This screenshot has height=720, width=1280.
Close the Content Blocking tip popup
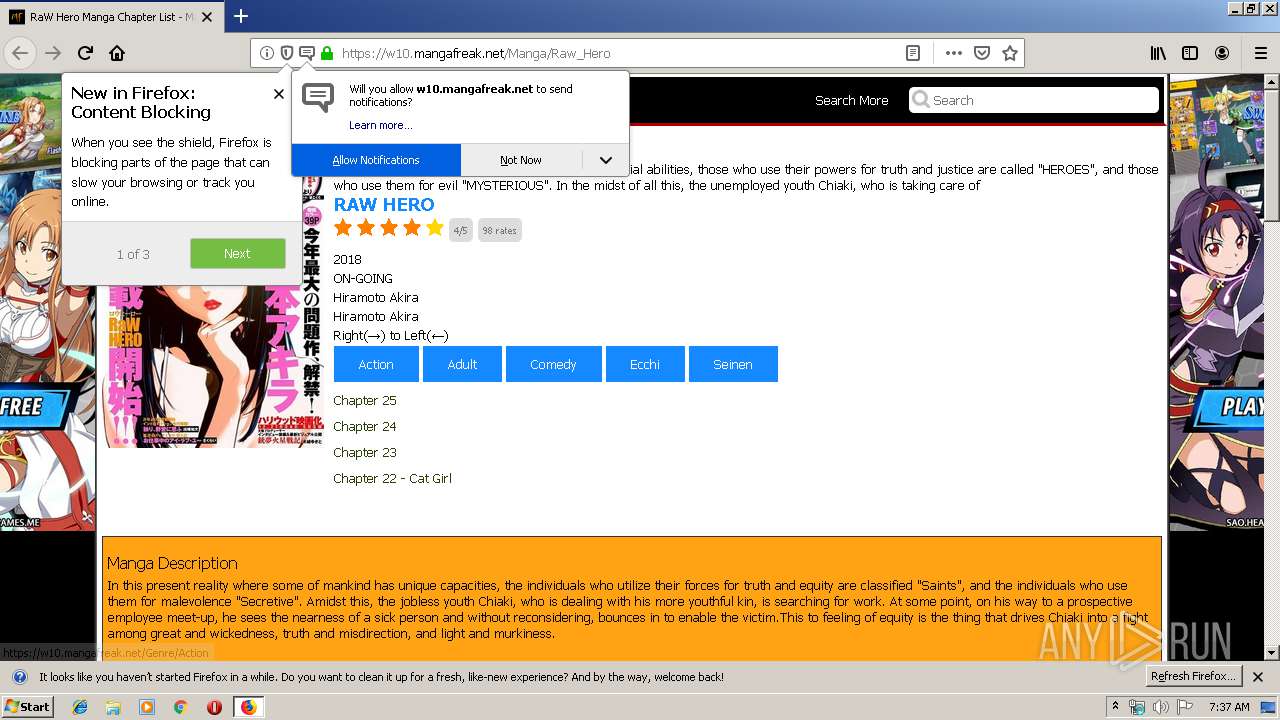[x=278, y=93]
